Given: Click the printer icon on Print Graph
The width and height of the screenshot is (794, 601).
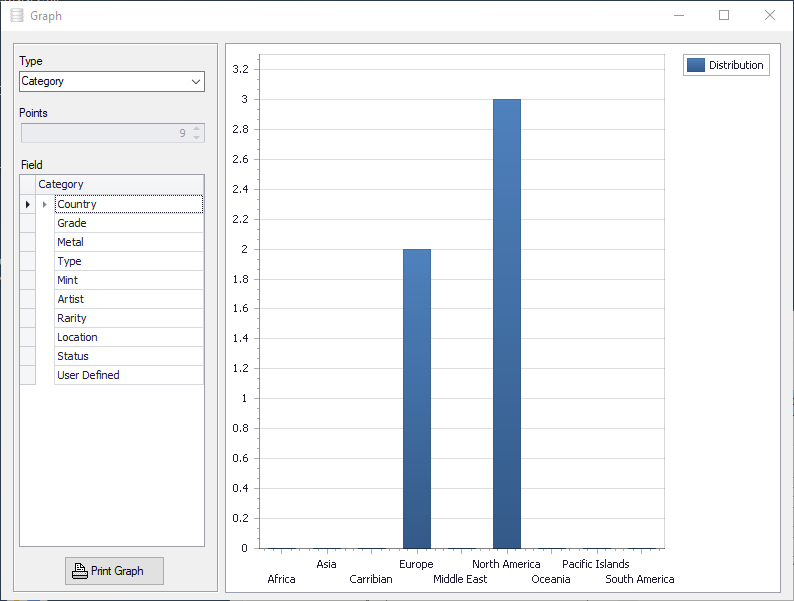Looking at the screenshot, I should (x=80, y=571).
